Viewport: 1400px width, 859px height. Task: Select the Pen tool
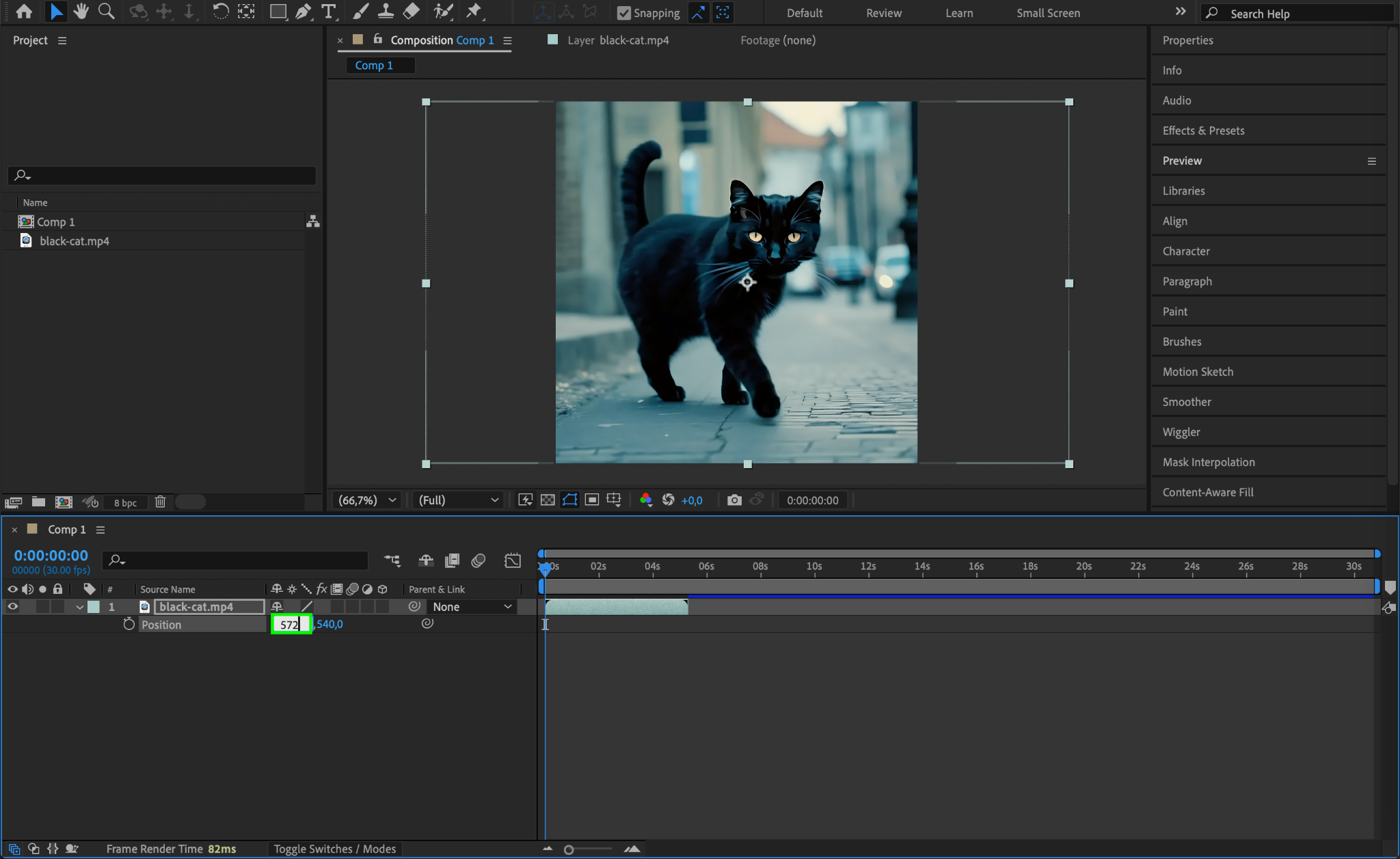click(303, 12)
